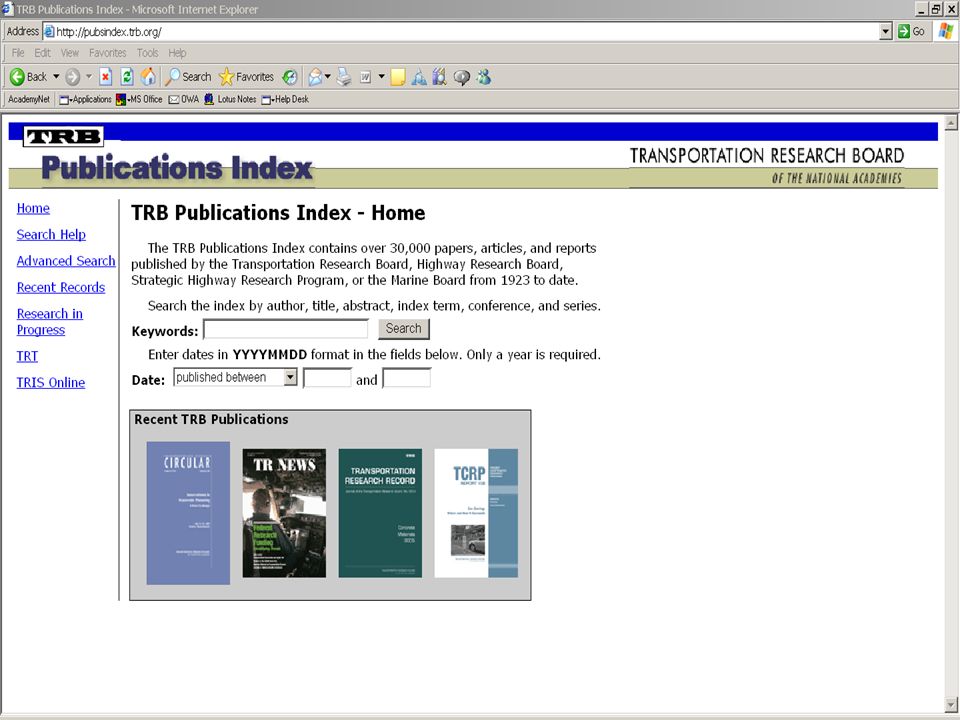Open the Applications links folder

pyautogui.click(x=85, y=99)
